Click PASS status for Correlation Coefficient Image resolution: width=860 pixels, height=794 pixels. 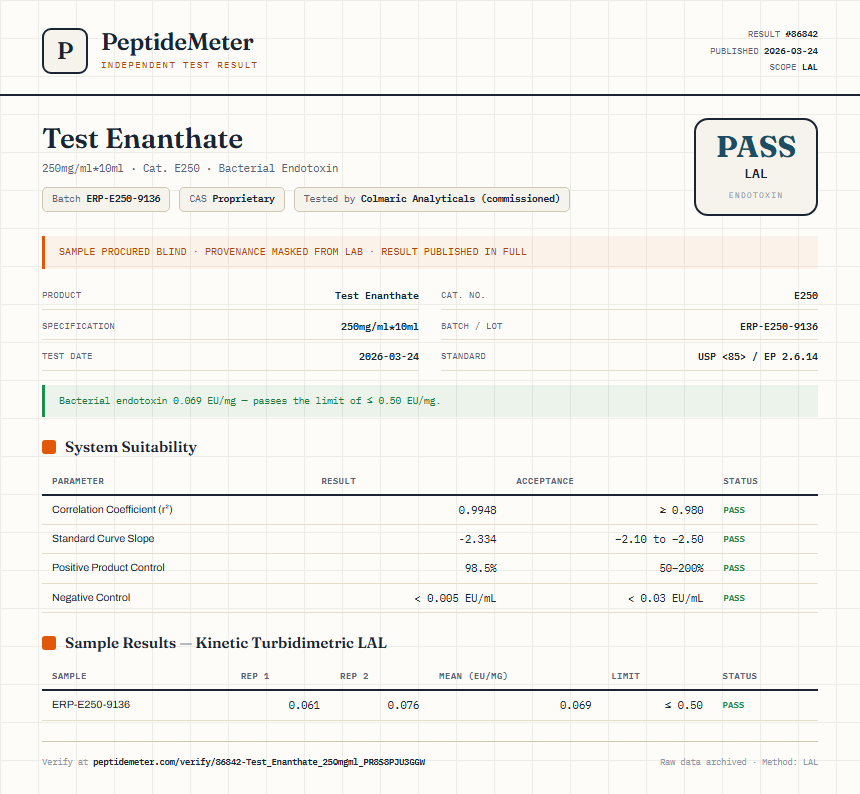(x=734, y=510)
